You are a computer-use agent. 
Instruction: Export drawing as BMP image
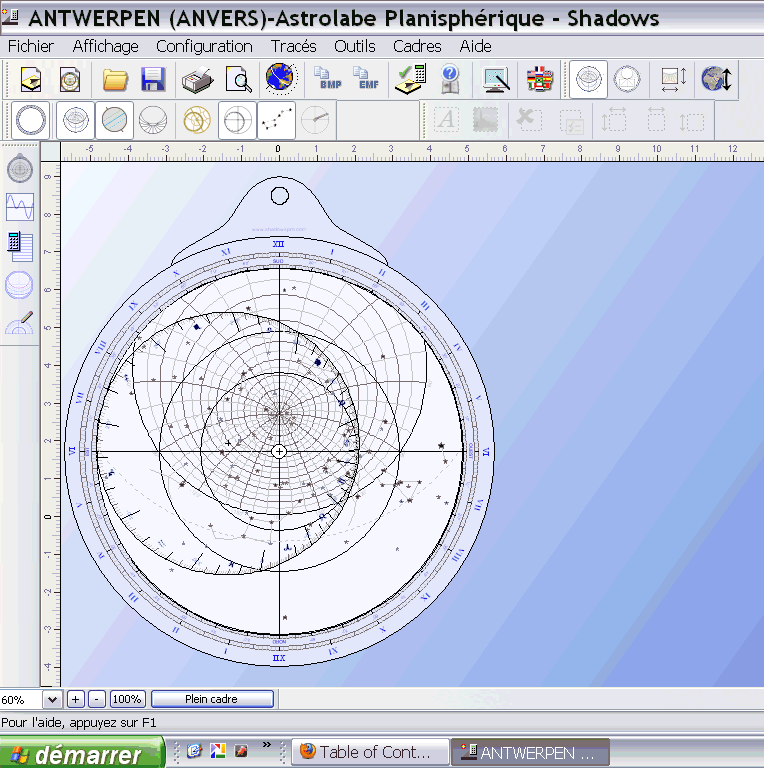pos(327,79)
